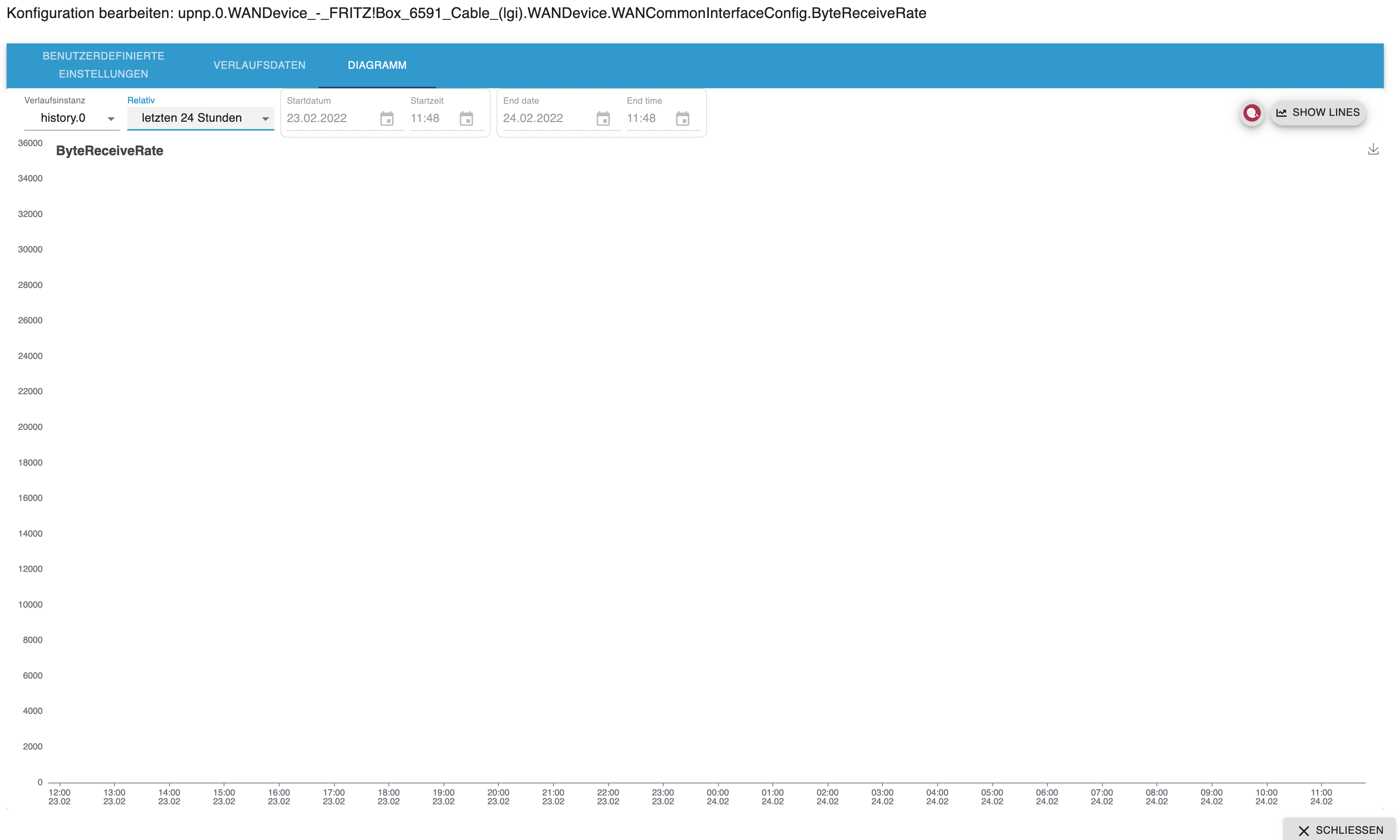
Task: Click the X icon beside Schliessen
Action: (x=1304, y=830)
